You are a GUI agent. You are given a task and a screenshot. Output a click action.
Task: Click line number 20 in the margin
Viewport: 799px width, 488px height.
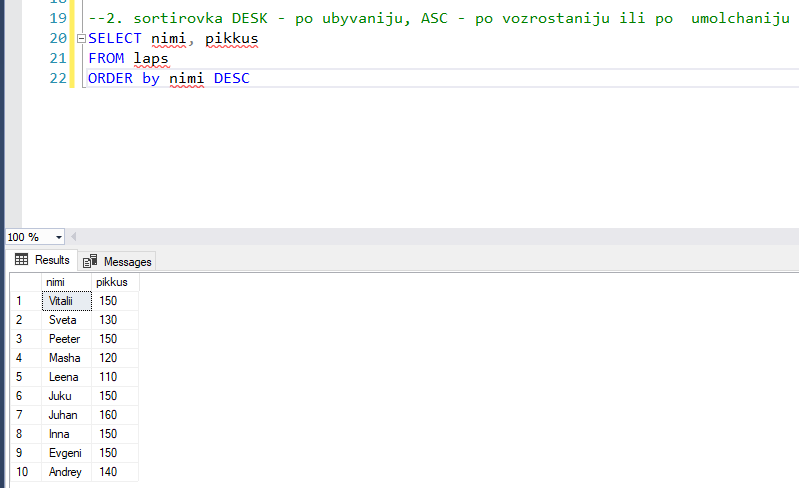58,39
